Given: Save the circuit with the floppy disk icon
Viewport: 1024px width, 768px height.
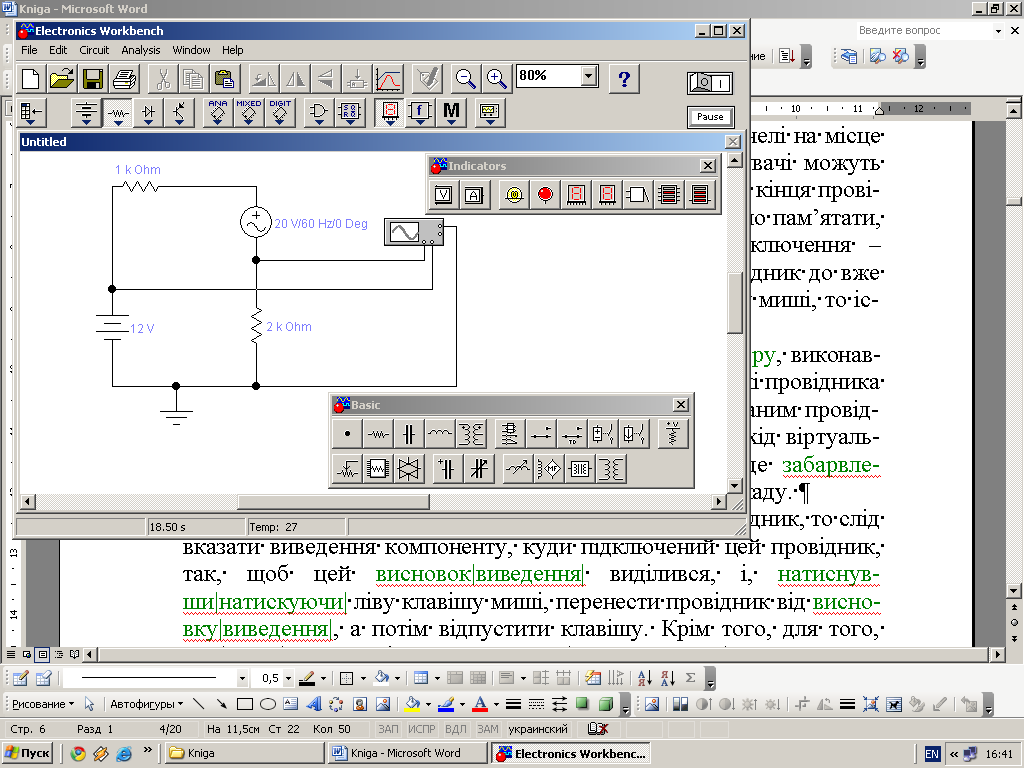Looking at the screenshot, I should coord(92,79).
